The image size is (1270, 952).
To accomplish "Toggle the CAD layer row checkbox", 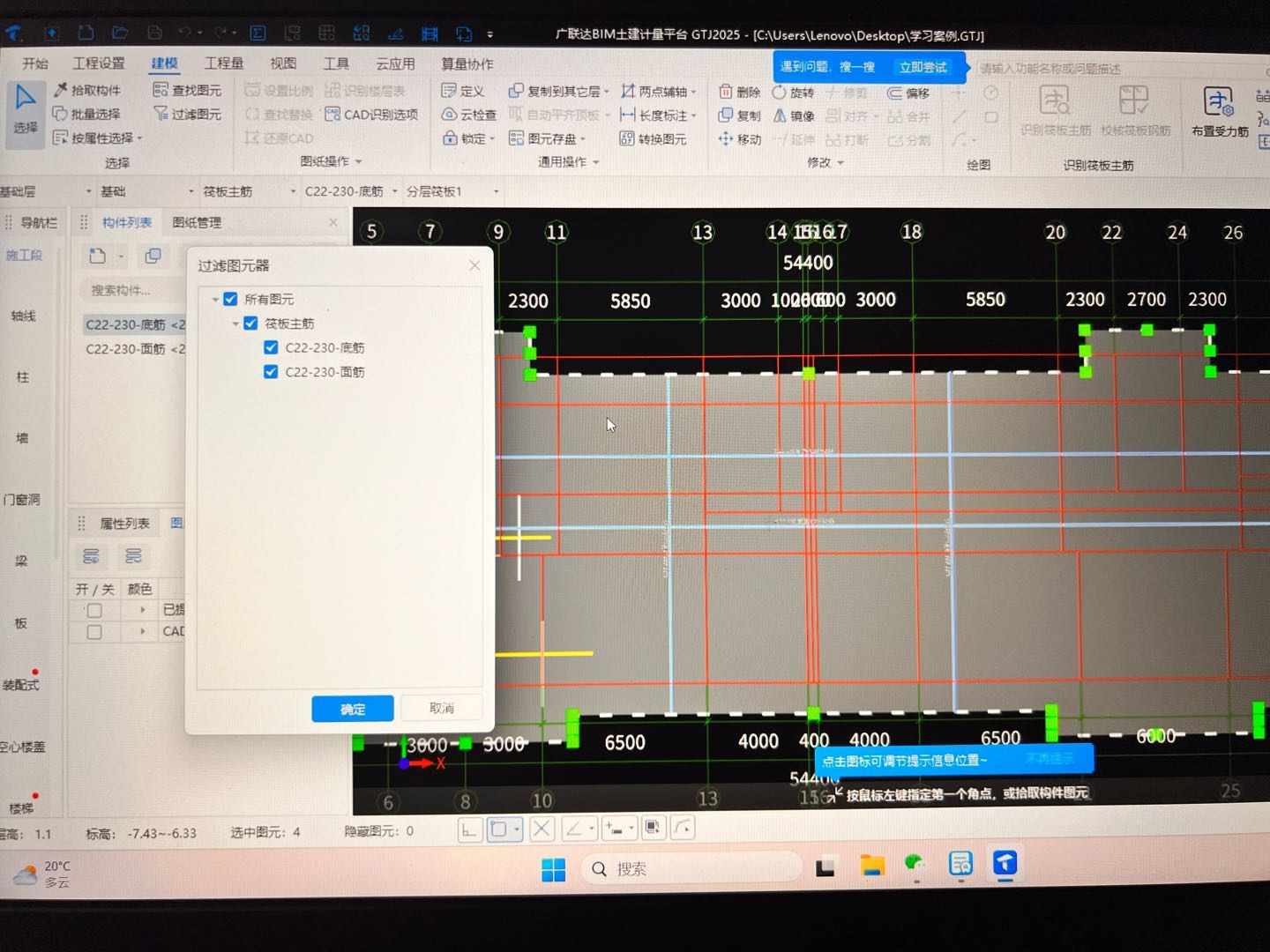I will [x=94, y=632].
